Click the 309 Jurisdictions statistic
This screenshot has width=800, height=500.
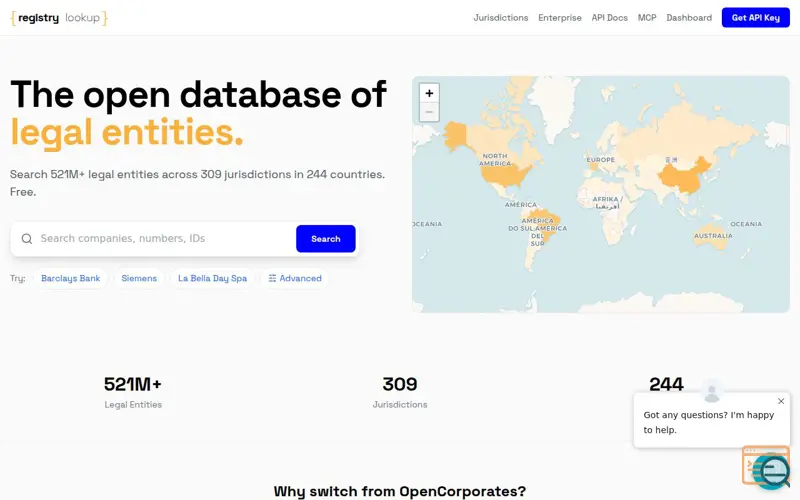[400, 392]
